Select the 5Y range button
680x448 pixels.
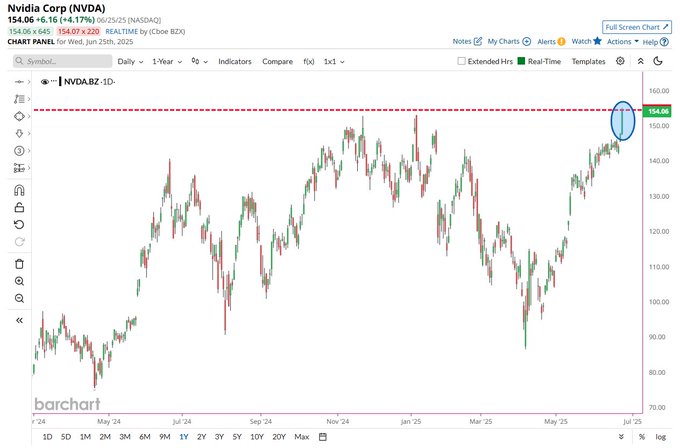237,437
